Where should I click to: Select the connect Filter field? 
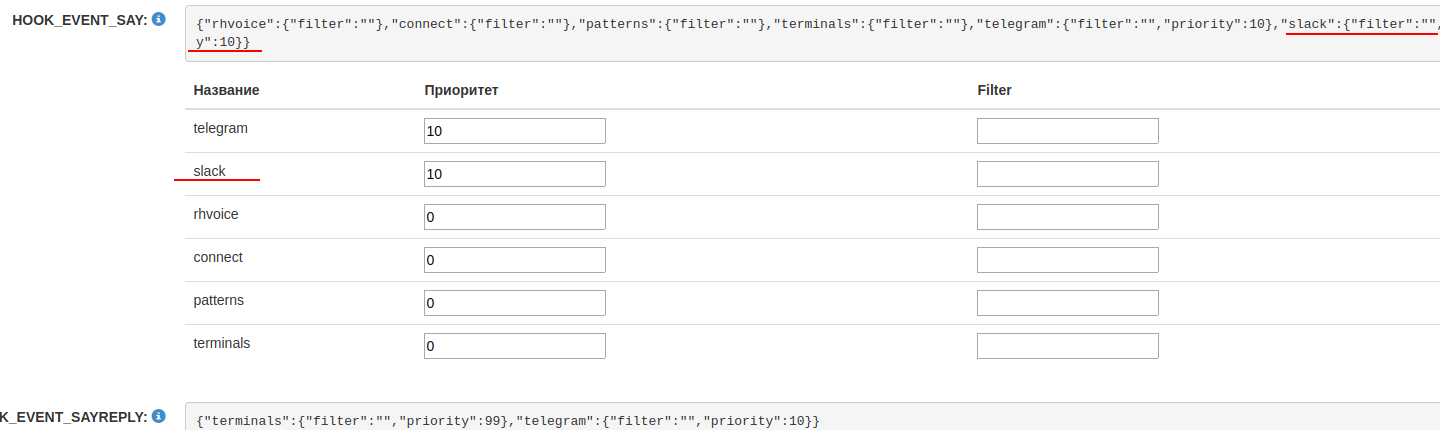1067,260
